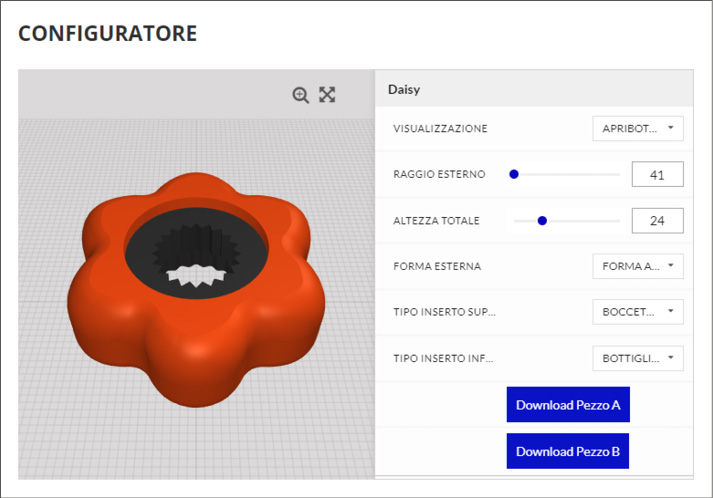Click the Altezza Totale slider handle
Viewport: 713px width, 498px height.
tap(542, 221)
